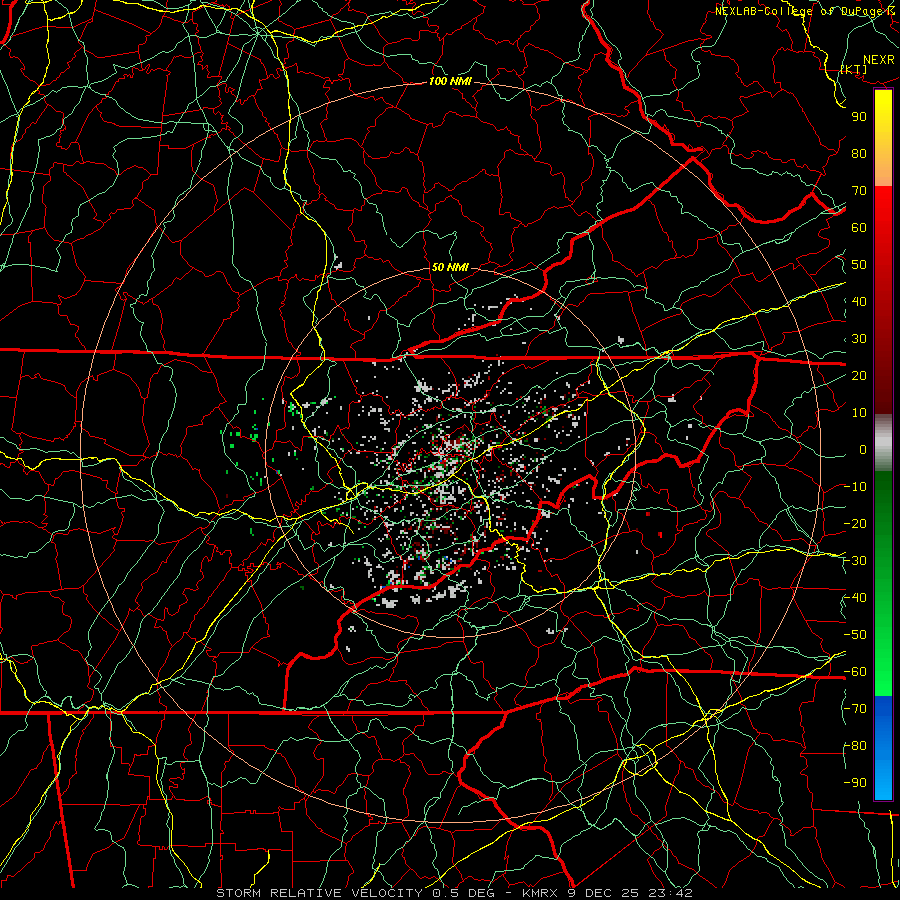Click the "NEXR" label near the top right
This screenshot has height=900, width=900.
pyautogui.click(x=879, y=60)
